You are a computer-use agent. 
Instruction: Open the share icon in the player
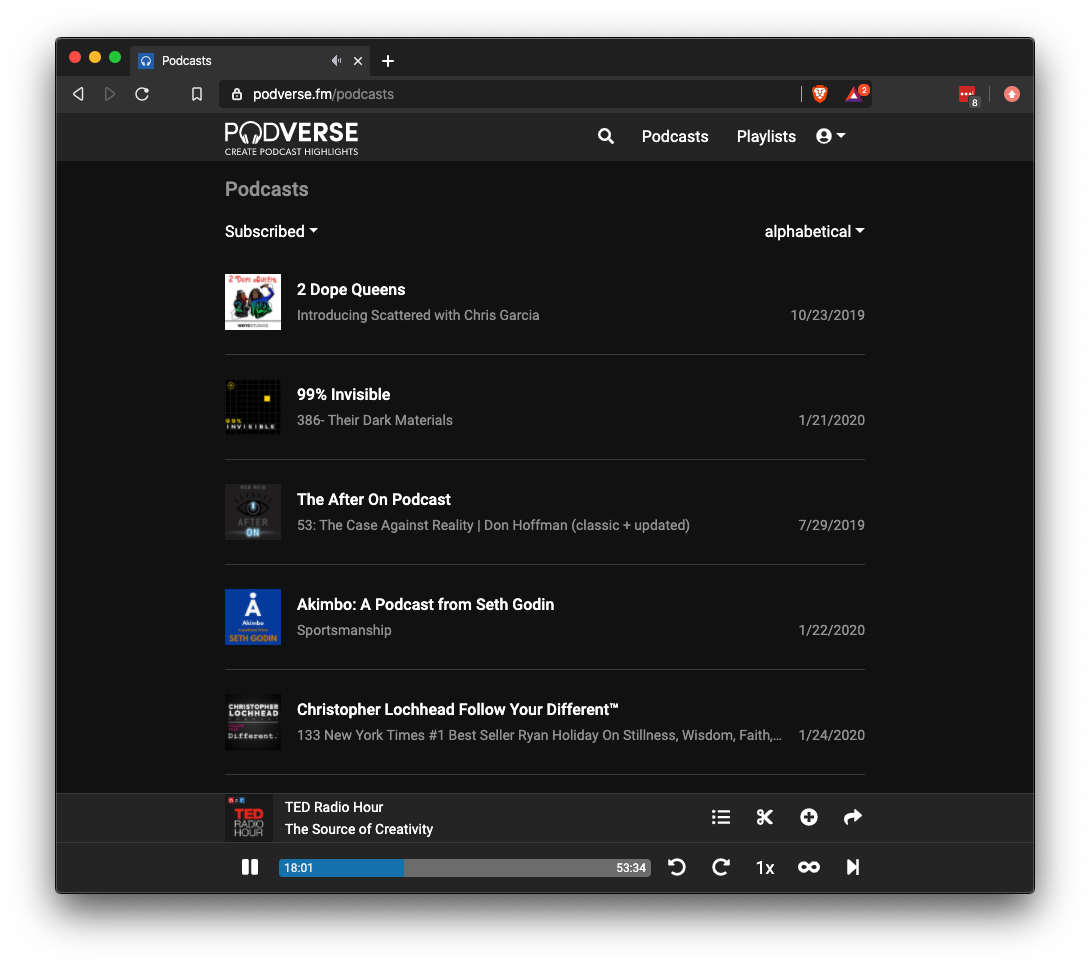click(x=853, y=817)
